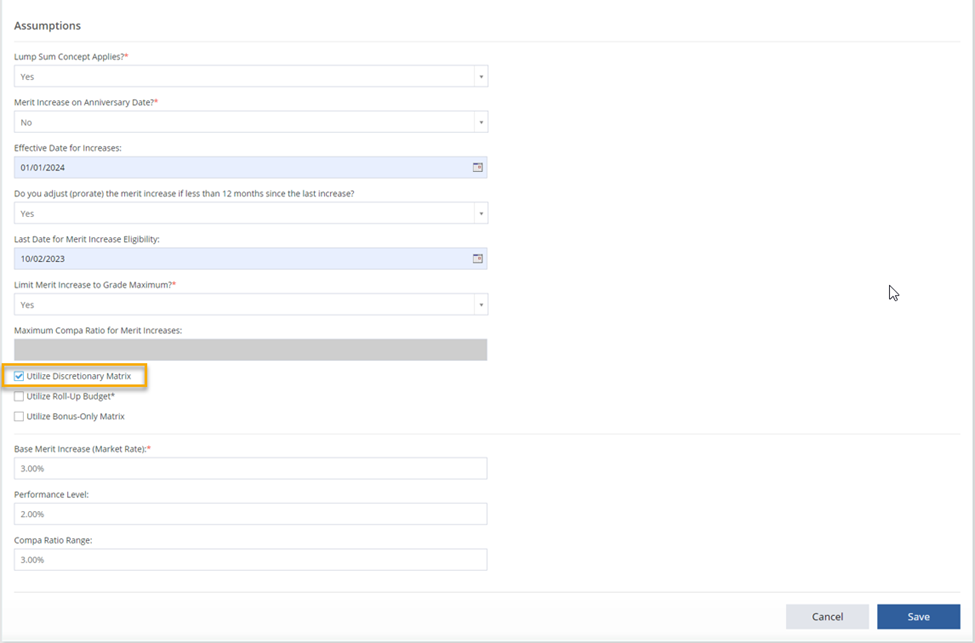The width and height of the screenshot is (975, 643).
Task: Open the calendar picker for Effective Date
Action: (477, 167)
